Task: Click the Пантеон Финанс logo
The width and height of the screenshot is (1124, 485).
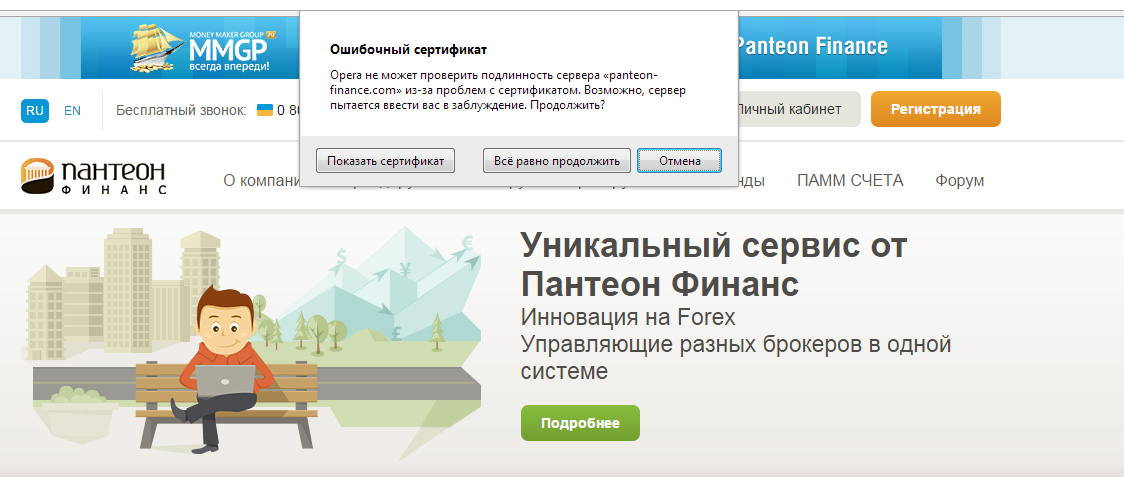Action: click(94, 176)
